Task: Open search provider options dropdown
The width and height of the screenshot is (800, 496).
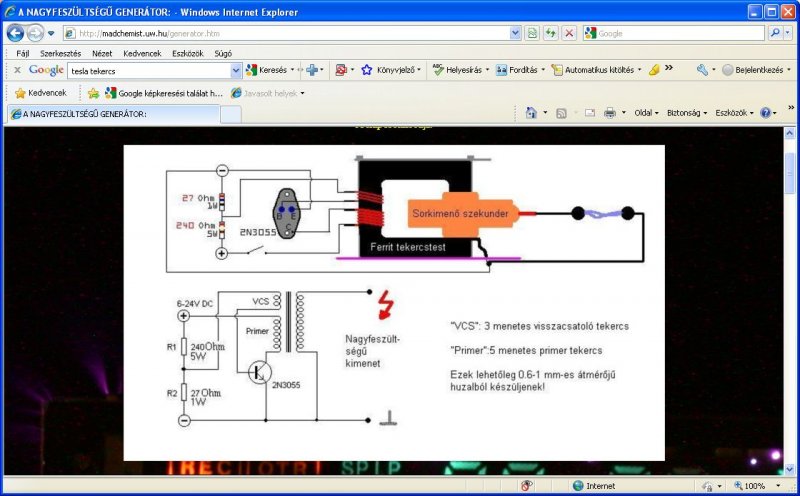Action: tap(788, 33)
